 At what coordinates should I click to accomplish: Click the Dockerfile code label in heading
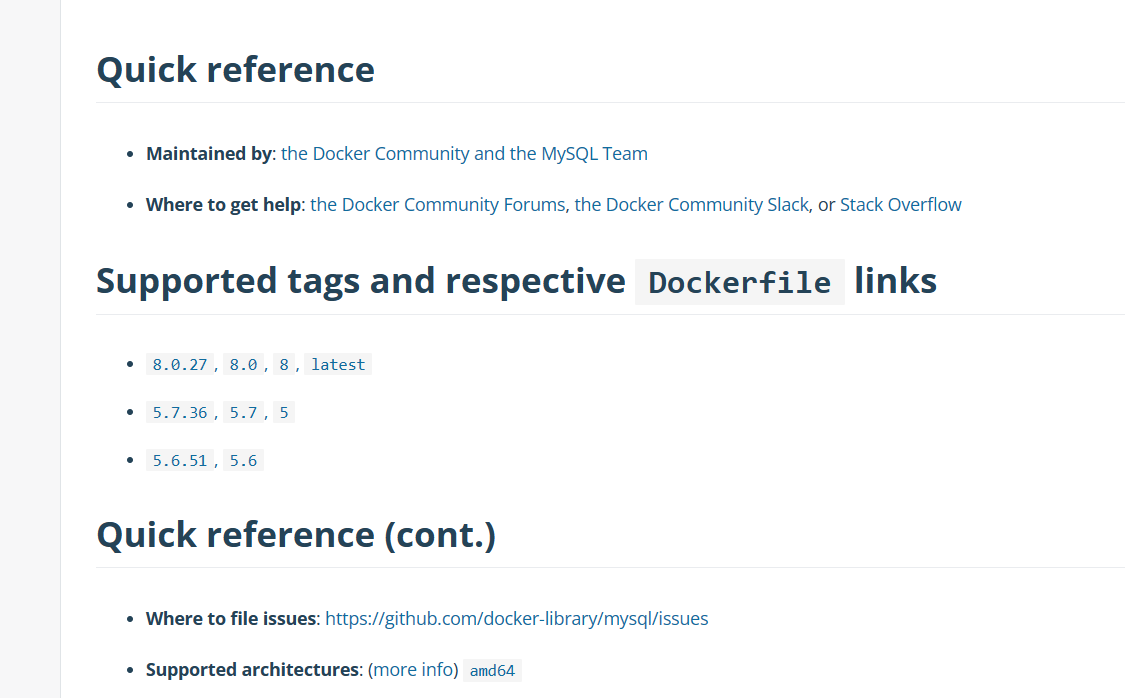[x=740, y=282]
